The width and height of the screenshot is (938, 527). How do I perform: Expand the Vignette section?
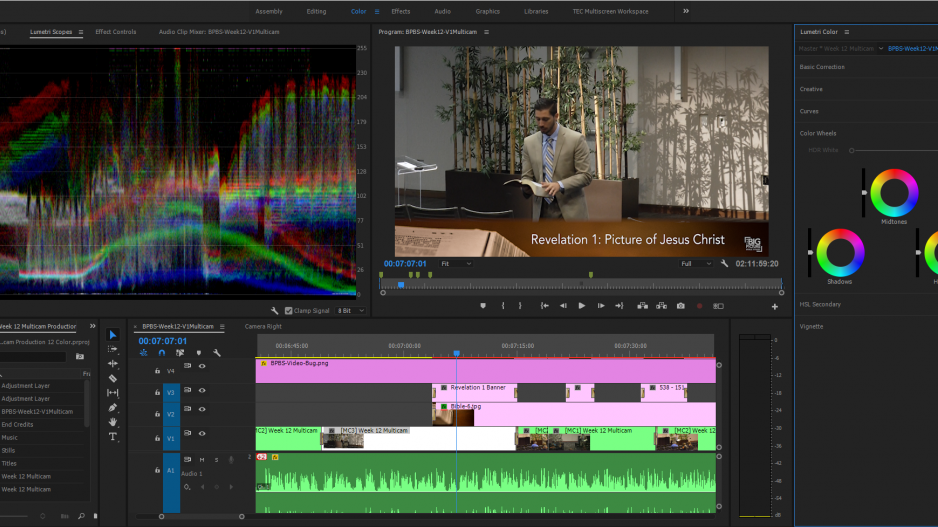811,327
